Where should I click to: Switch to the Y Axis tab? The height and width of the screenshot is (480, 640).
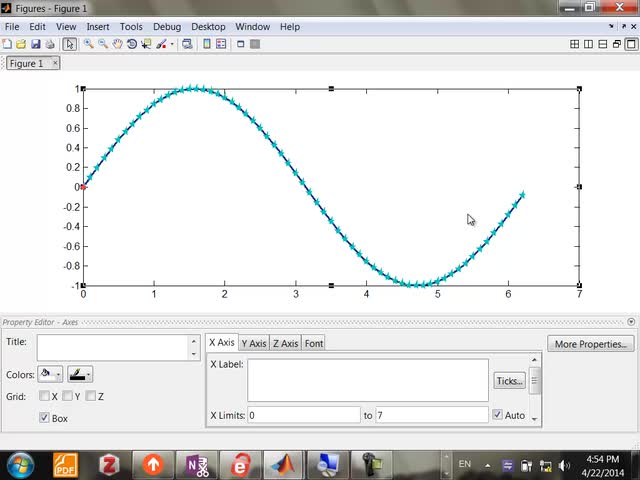pyautogui.click(x=254, y=343)
